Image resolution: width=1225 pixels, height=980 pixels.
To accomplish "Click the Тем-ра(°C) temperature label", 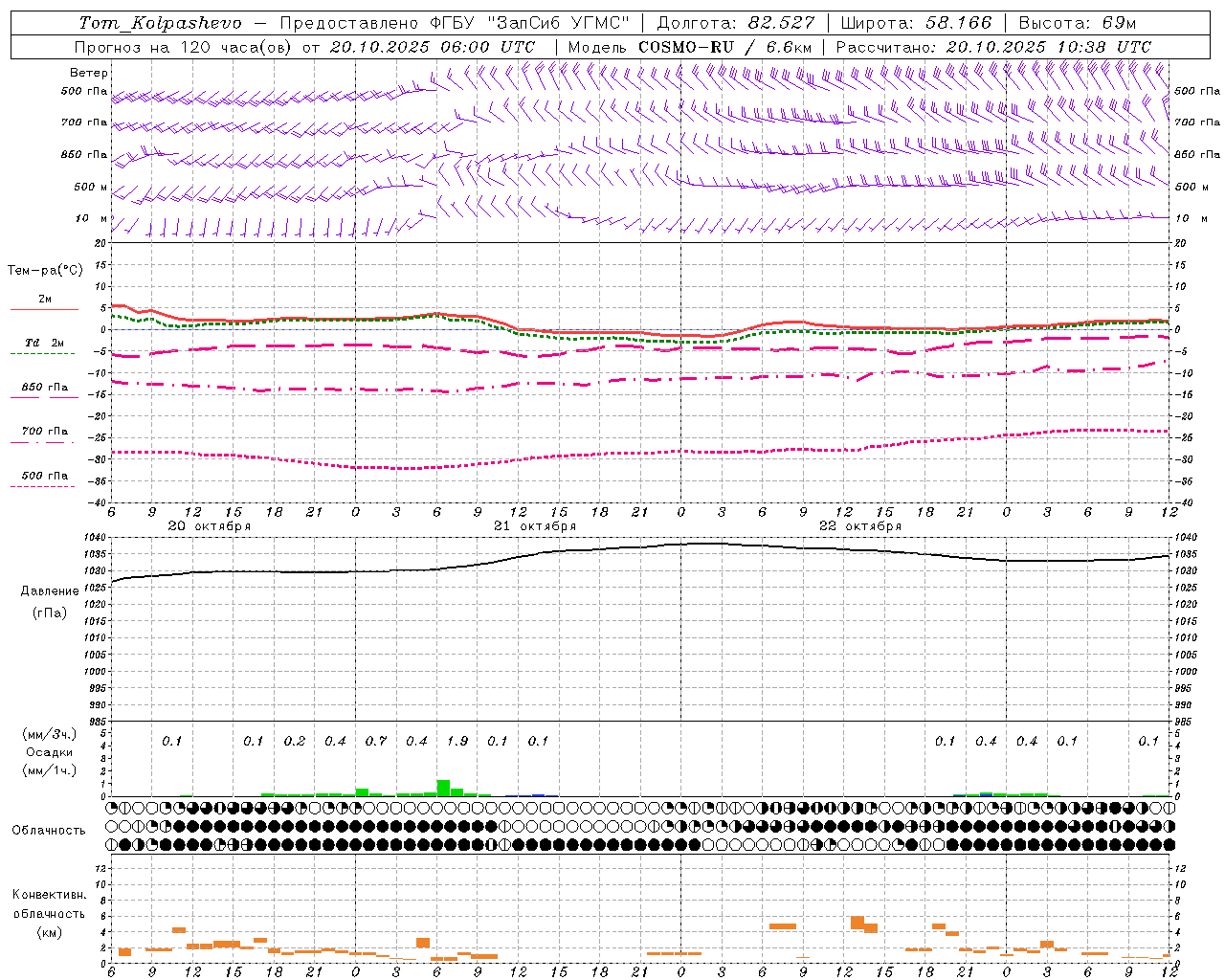I will tap(45, 270).
